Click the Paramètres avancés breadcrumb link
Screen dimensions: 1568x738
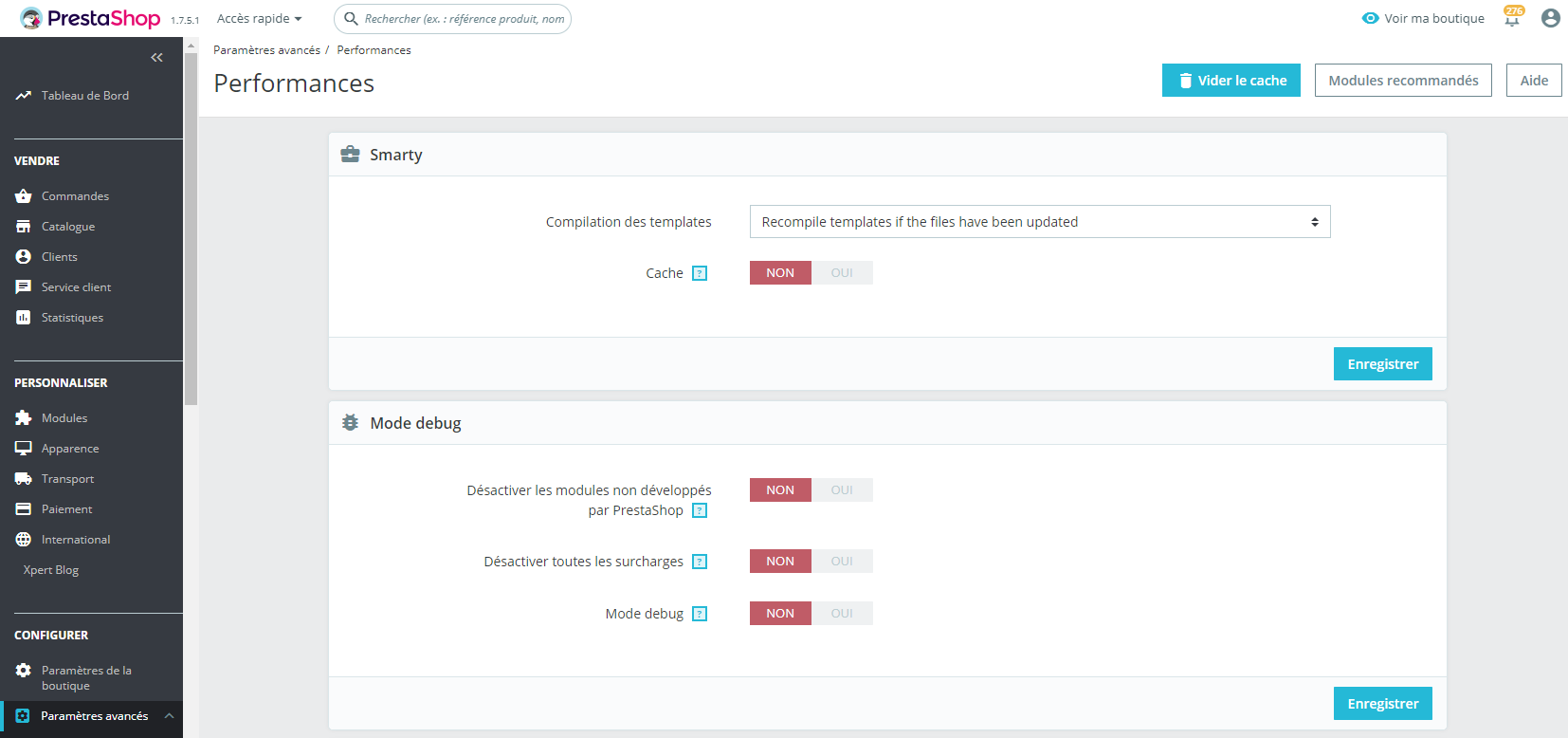pos(266,50)
